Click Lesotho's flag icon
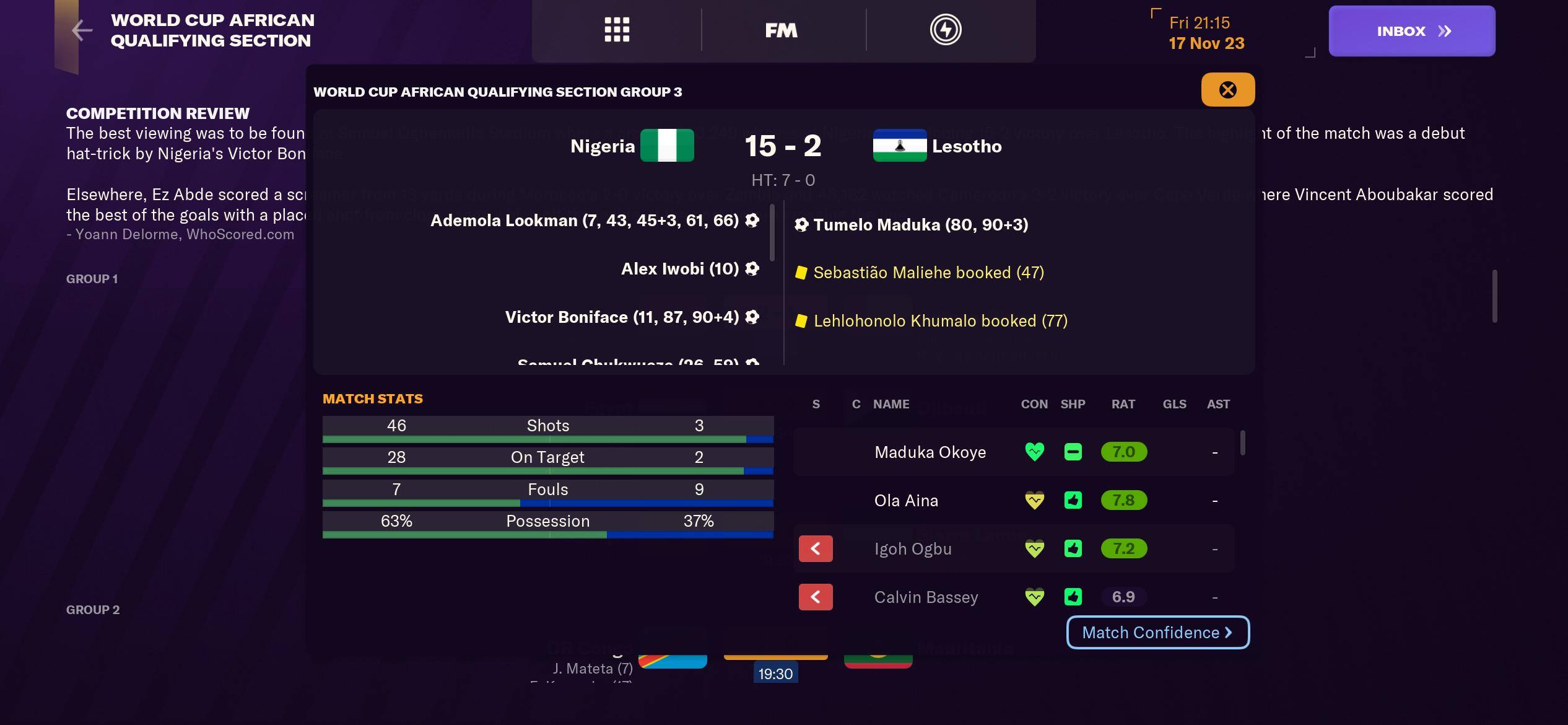The height and width of the screenshot is (725, 1568). 899,146
